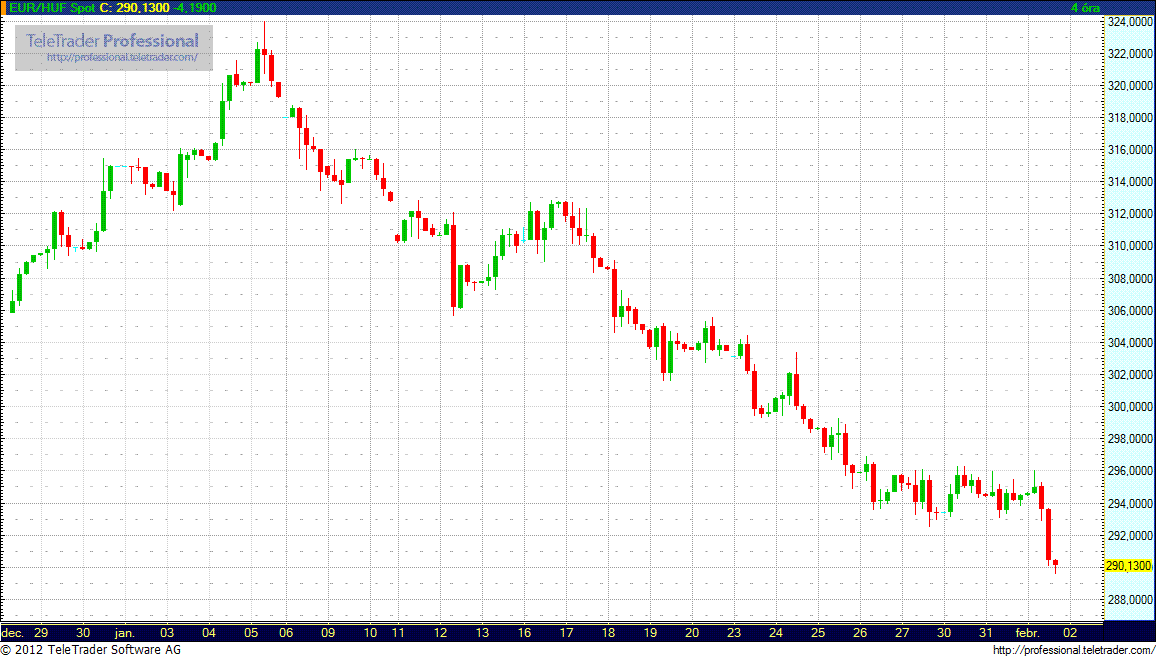
Task: Click date 17 on the time axis
Action: (565, 633)
